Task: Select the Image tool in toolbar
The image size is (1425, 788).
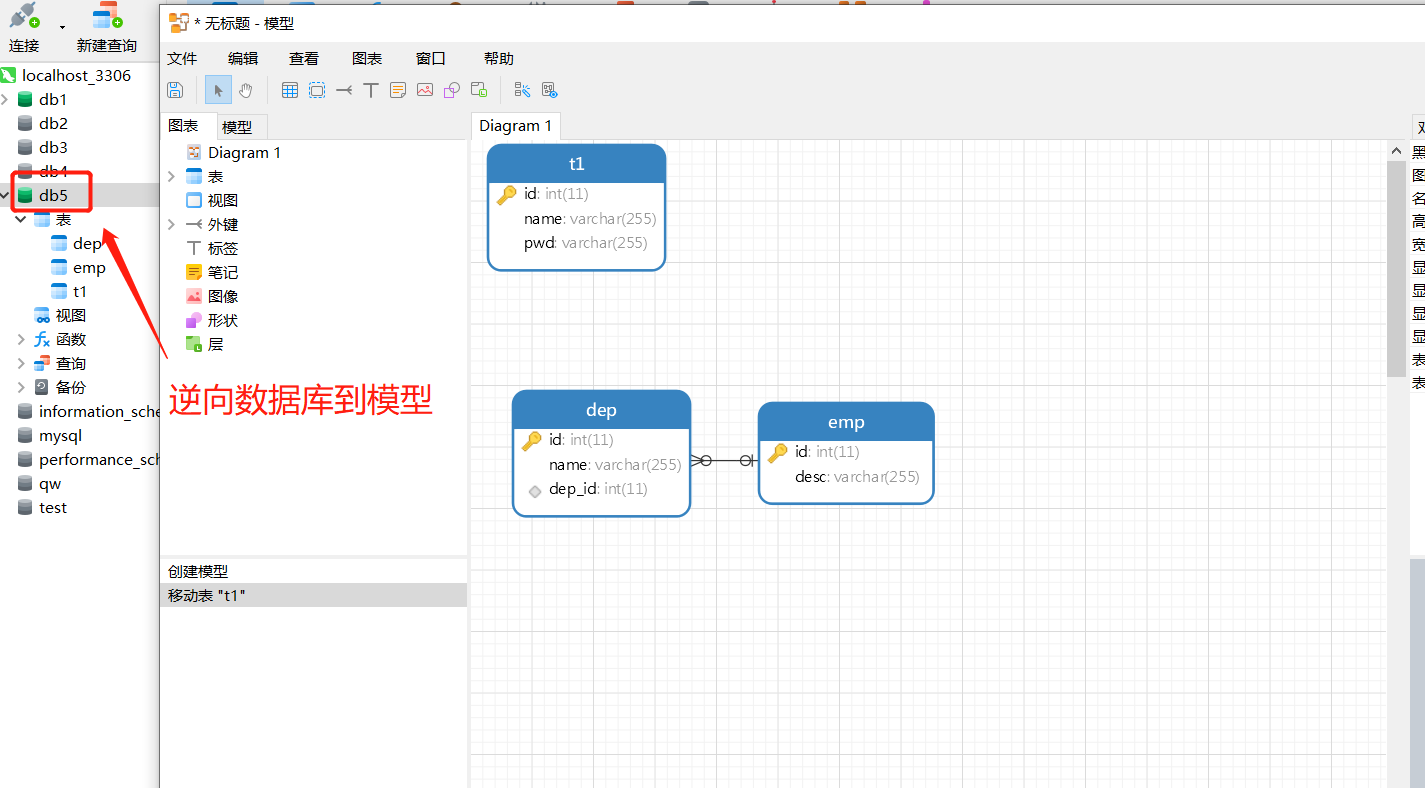Action: [425, 90]
